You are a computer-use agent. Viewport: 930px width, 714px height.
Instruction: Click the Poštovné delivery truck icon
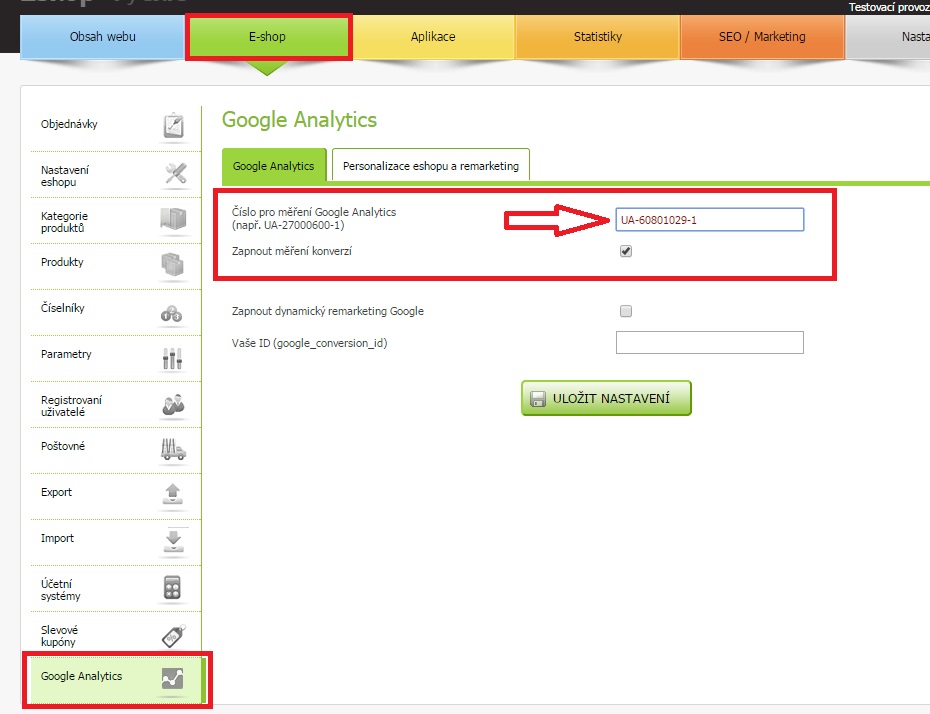pos(173,450)
